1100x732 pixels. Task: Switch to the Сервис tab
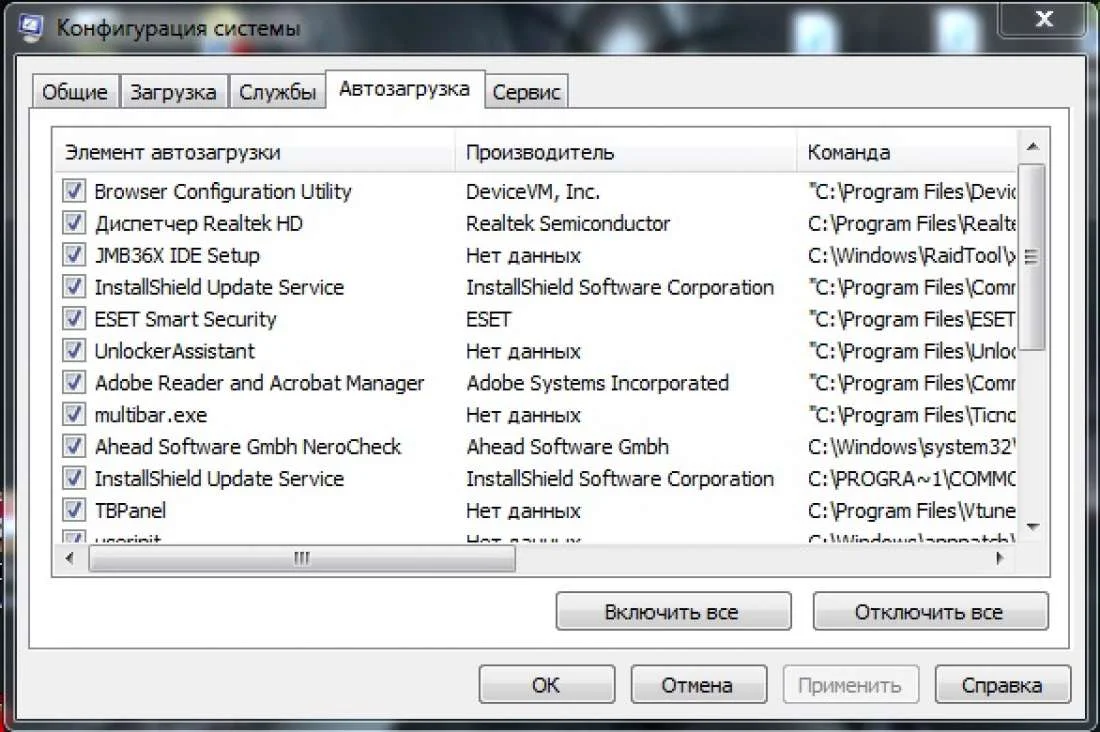526,92
